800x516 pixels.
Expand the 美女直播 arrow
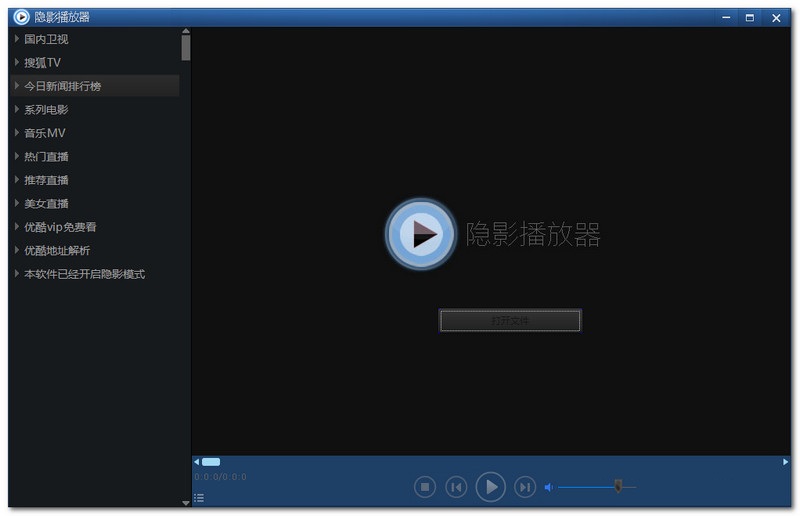coord(17,203)
